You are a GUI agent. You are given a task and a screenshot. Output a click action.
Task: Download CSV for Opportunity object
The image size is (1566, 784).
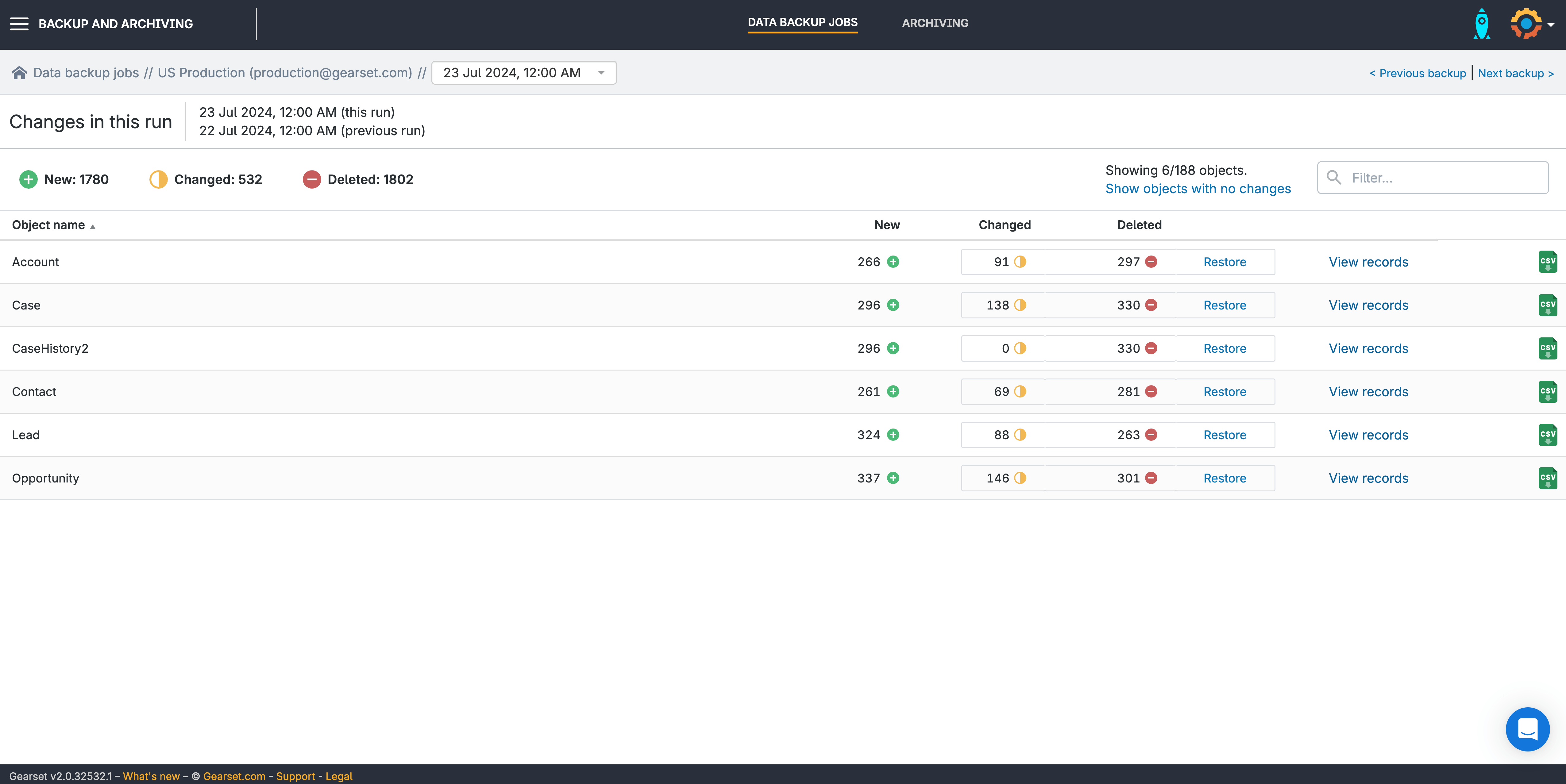point(1547,478)
